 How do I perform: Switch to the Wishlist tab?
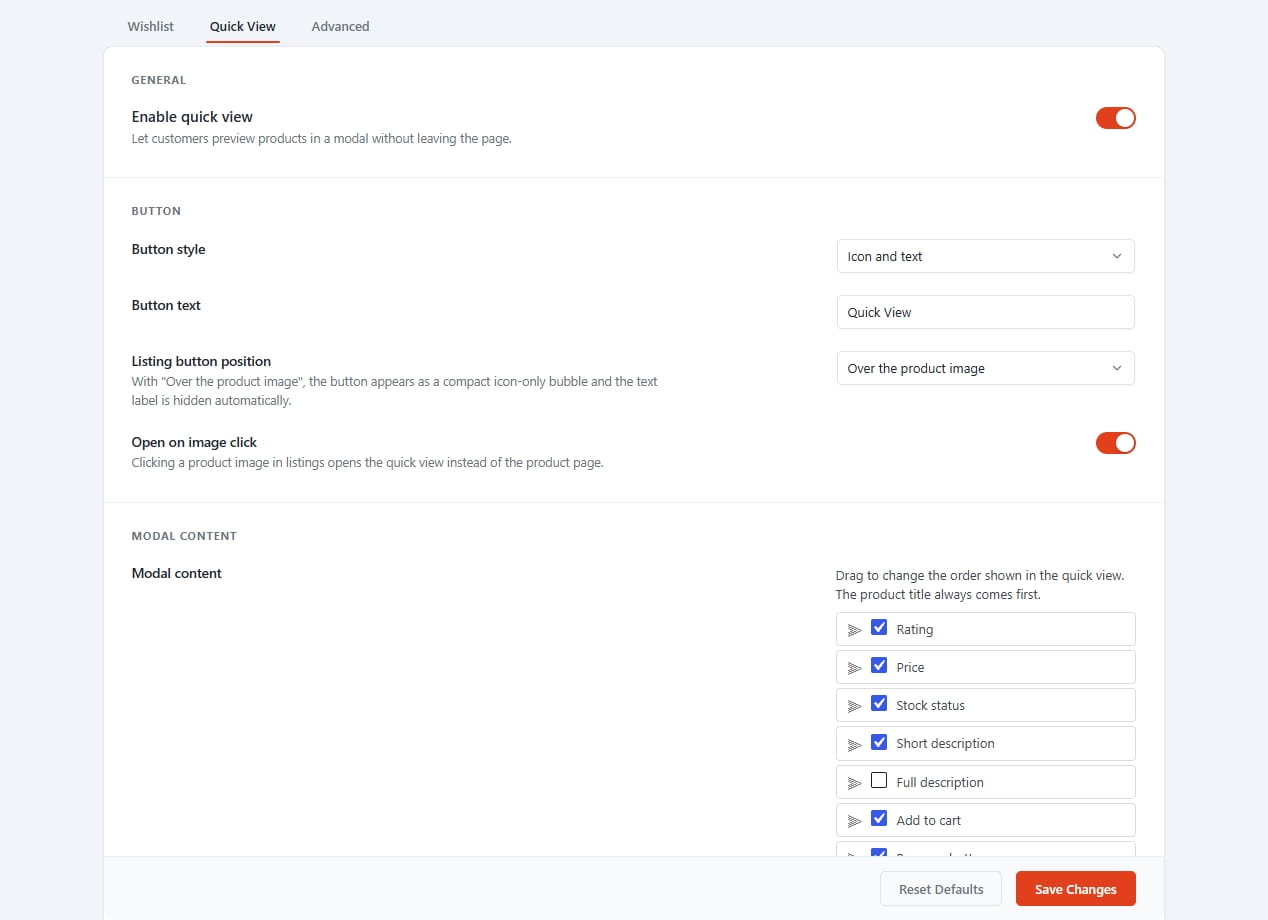(x=151, y=26)
